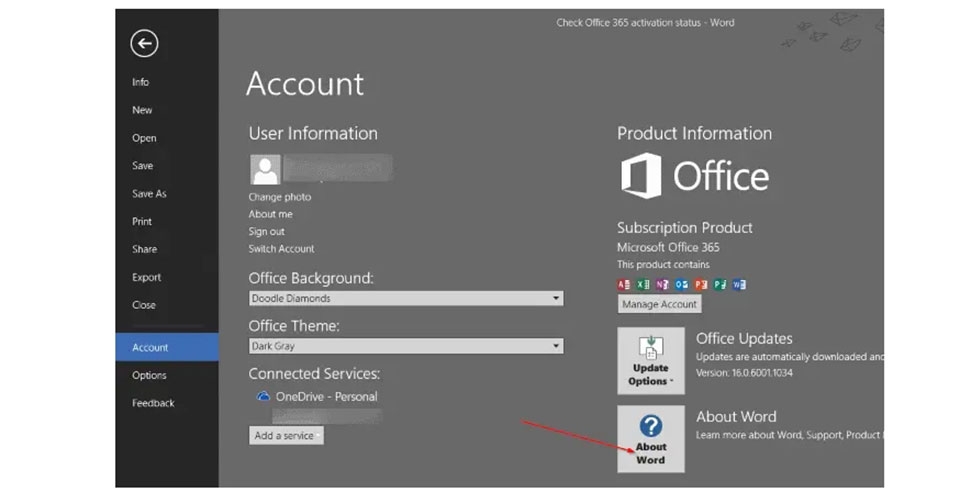Click the OneDrive cloud icon

coord(263,397)
